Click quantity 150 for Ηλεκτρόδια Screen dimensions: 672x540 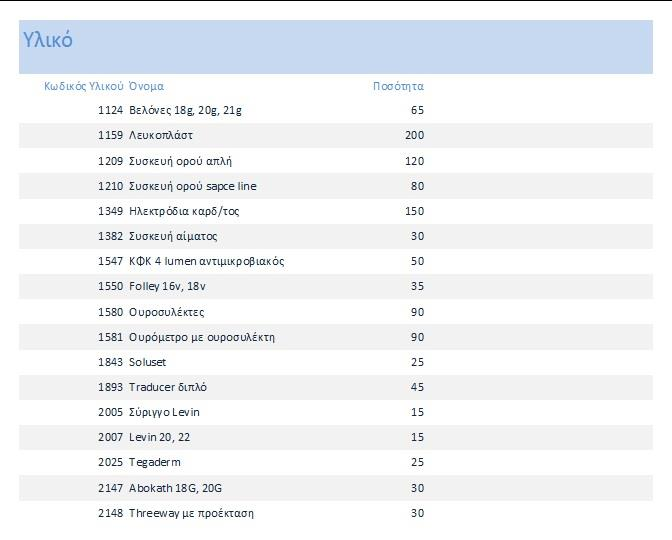coord(414,211)
